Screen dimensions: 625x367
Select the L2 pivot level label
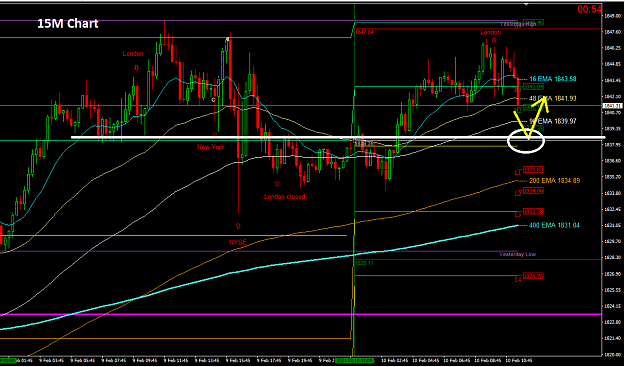(x=518, y=193)
